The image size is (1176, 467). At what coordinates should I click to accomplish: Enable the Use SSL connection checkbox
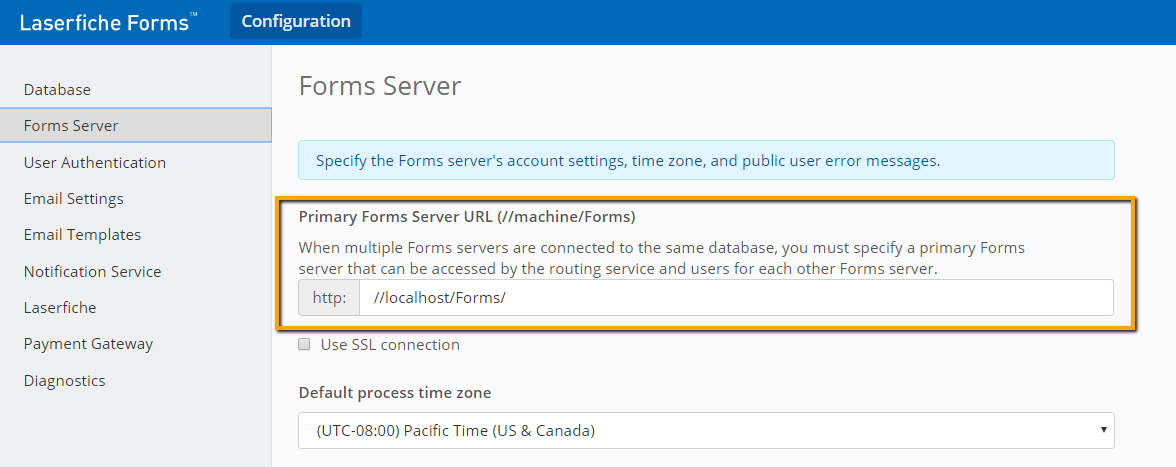tap(304, 345)
